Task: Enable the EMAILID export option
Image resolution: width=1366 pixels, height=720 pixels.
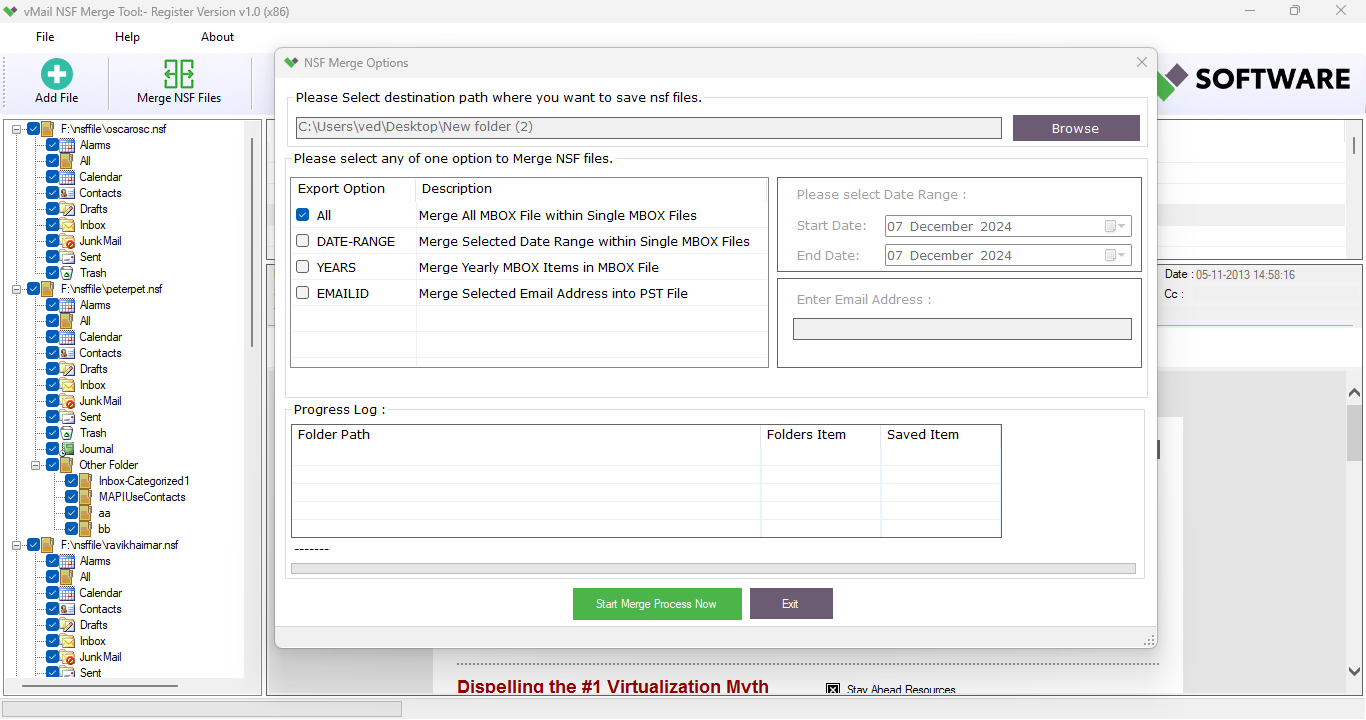Action: (x=302, y=293)
